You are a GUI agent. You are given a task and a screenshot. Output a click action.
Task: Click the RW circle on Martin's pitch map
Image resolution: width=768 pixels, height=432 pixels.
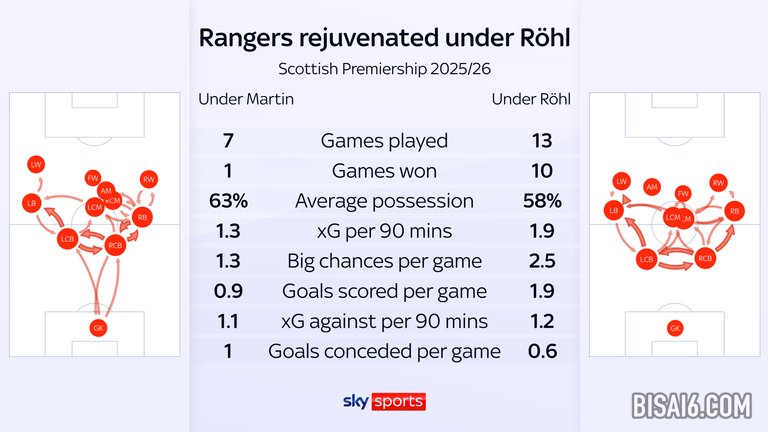[x=149, y=179]
